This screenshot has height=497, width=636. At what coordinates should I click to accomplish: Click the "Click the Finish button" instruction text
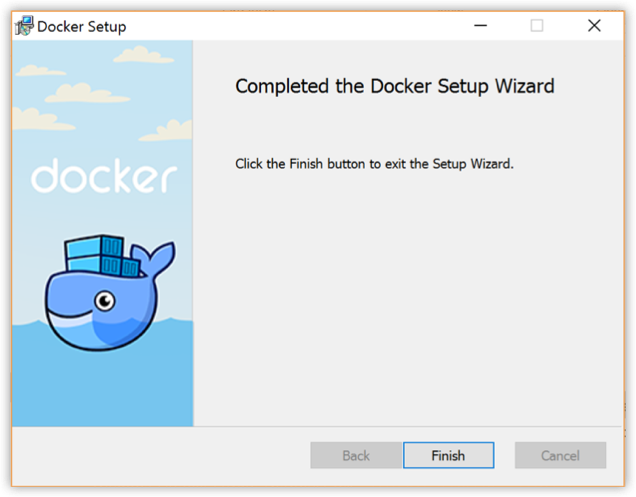374,163
